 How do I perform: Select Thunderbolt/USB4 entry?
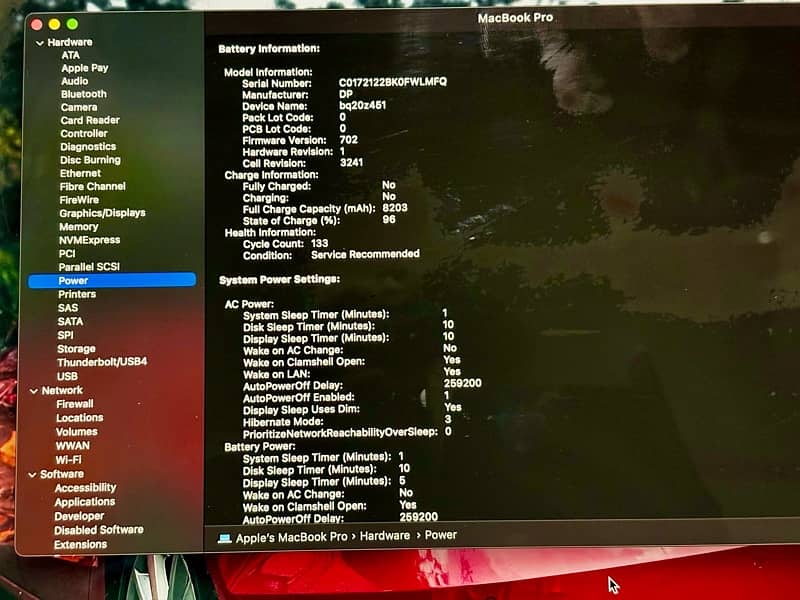(102, 362)
